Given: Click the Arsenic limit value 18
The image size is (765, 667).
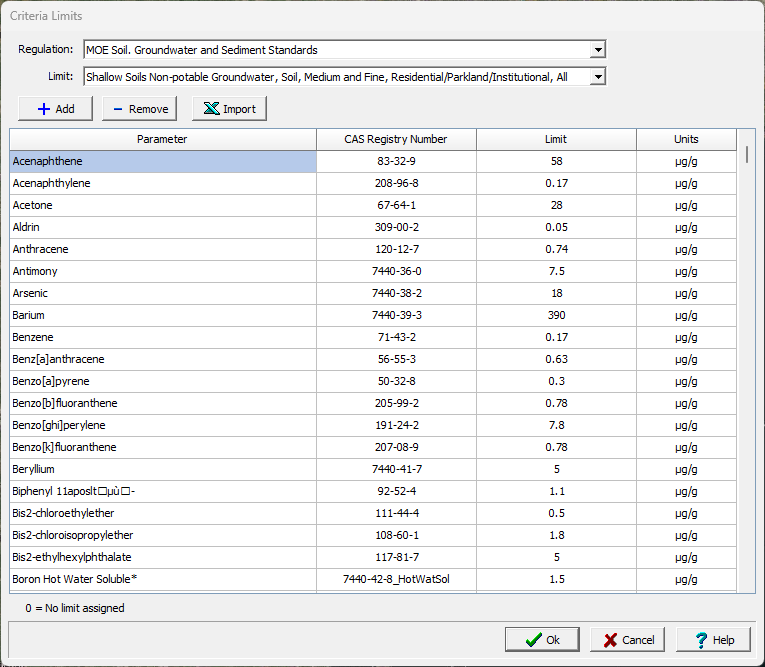Looking at the screenshot, I should [556, 293].
